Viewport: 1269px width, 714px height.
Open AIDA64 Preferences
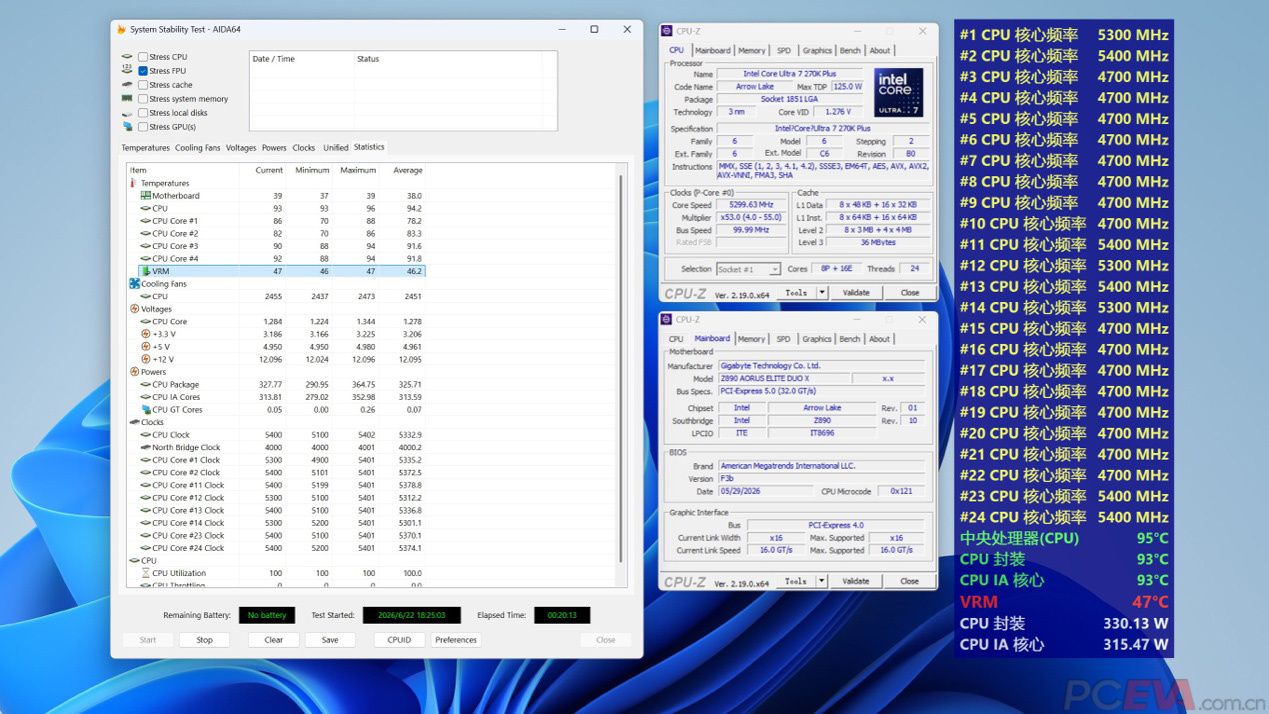click(456, 640)
